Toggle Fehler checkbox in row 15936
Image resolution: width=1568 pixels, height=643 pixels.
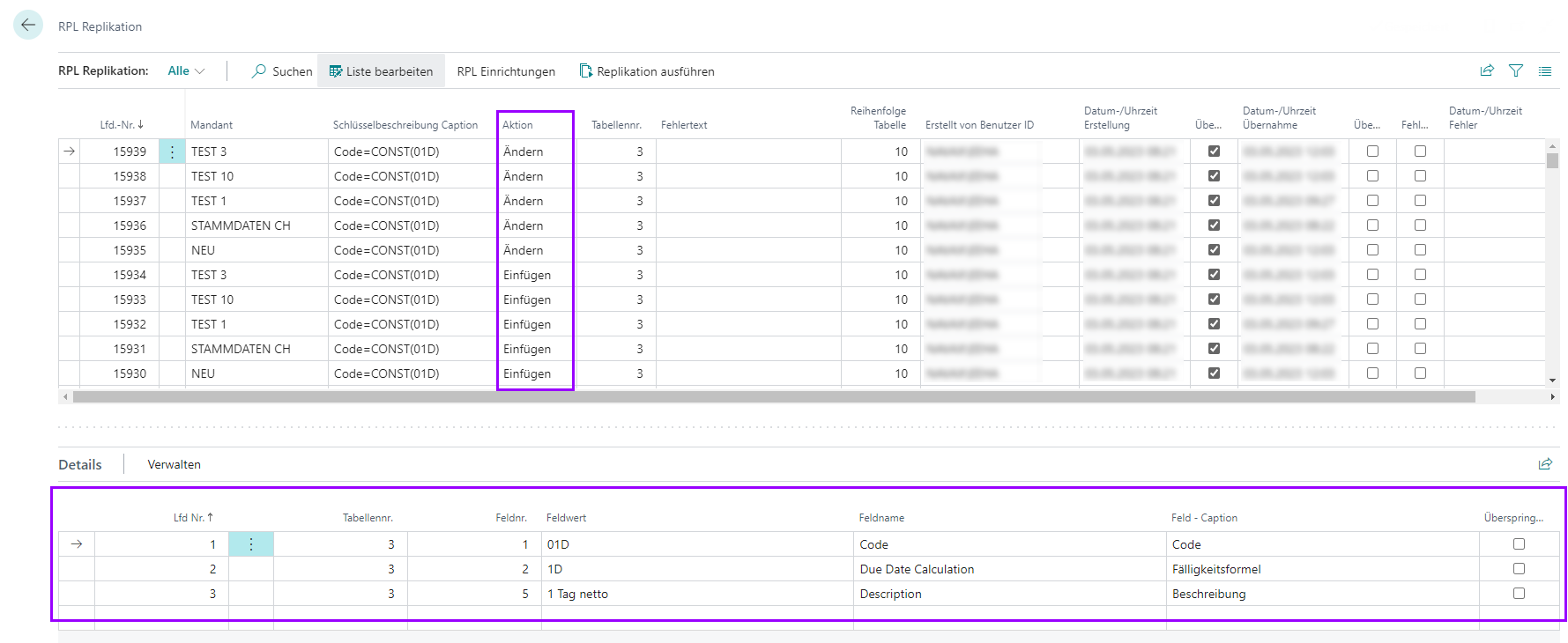coord(1420,225)
